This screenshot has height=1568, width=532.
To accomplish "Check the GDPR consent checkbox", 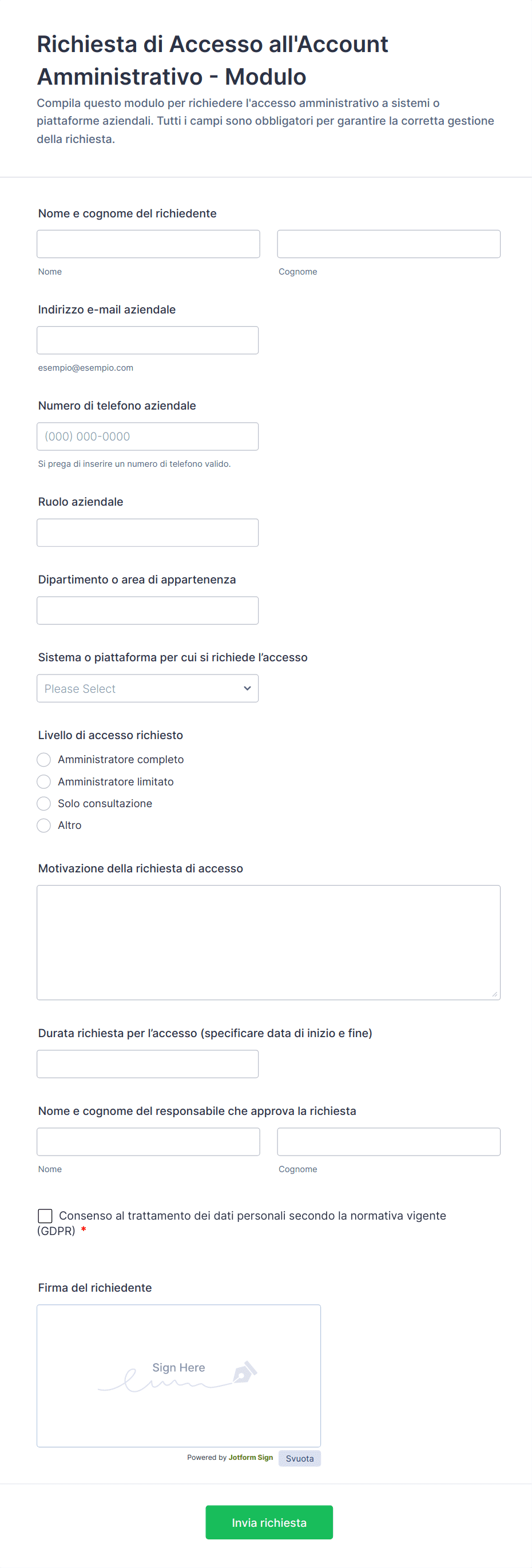I will click(45, 1216).
